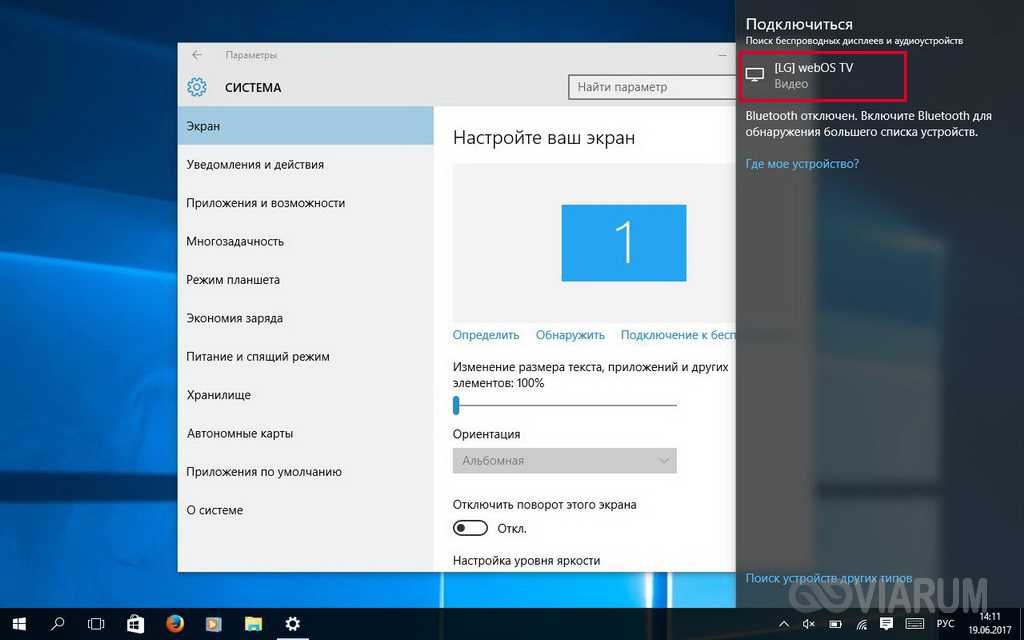
Task: Open the Windows Start menu
Action: tap(19, 623)
